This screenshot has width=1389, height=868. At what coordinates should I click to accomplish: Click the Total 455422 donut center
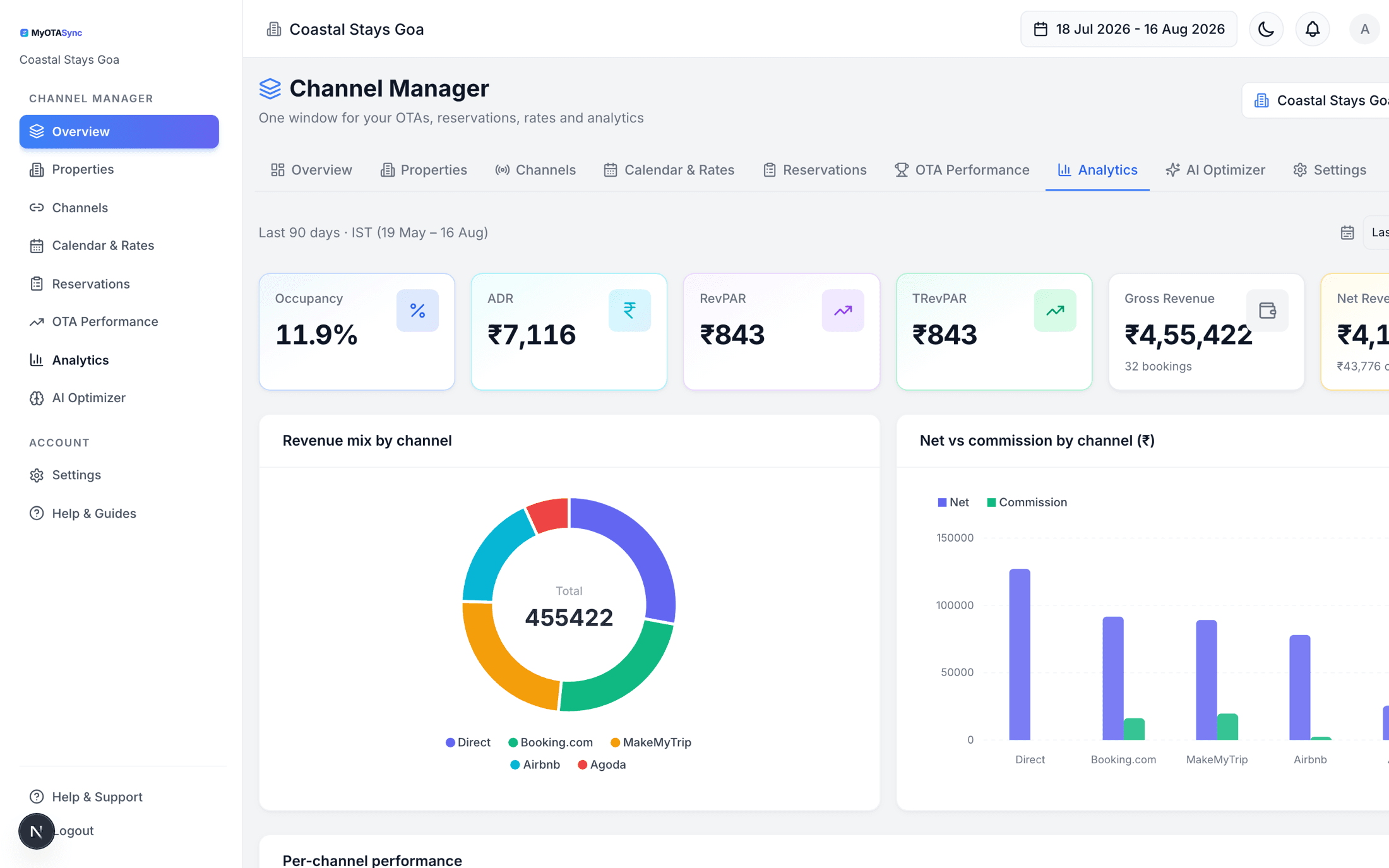pyautogui.click(x=569, y=608)
